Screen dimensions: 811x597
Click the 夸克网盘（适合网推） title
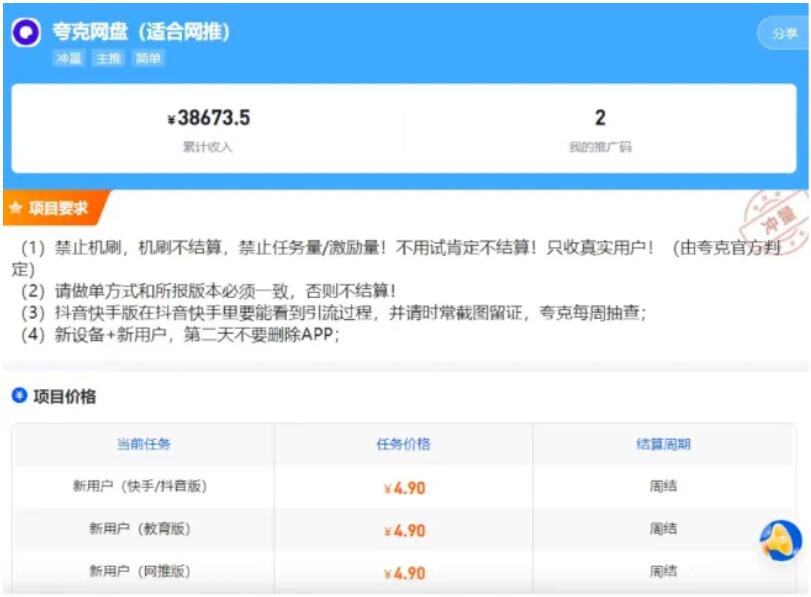141,32
